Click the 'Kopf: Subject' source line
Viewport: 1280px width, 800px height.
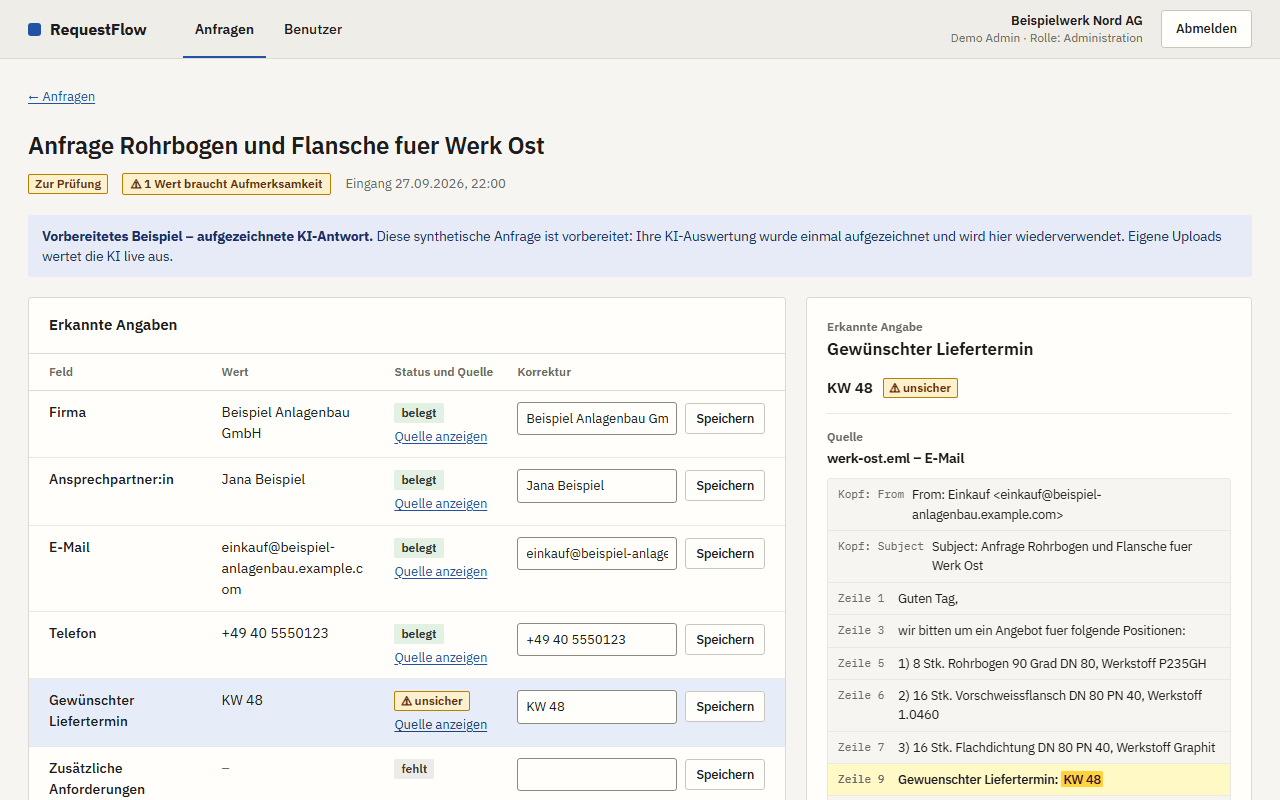pos(1029,556)
